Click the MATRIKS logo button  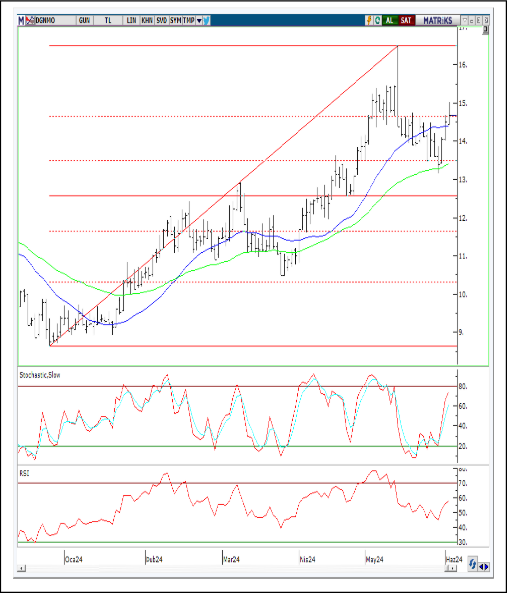(437, 20)
